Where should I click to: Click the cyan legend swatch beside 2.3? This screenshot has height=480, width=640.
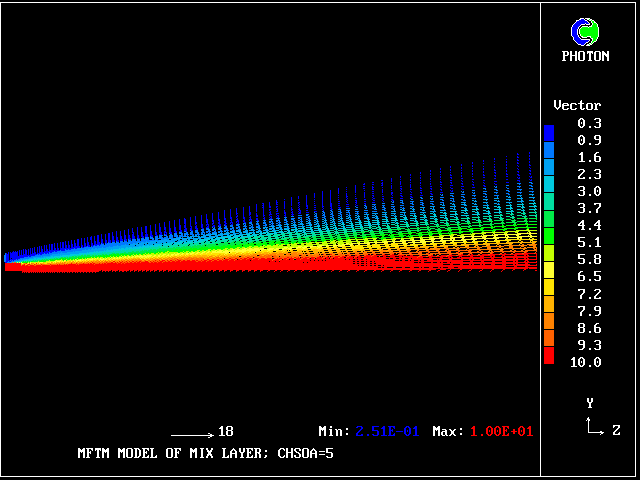pos(548,174)
